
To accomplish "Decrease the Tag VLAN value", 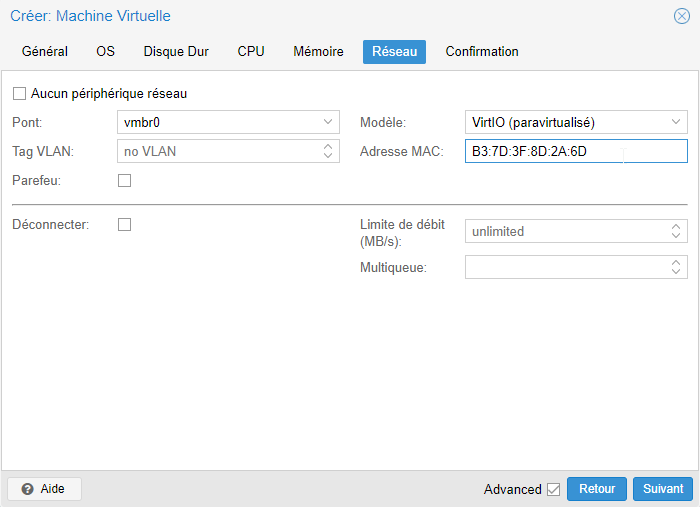I will pyautogui.click(x=328, y=155).
